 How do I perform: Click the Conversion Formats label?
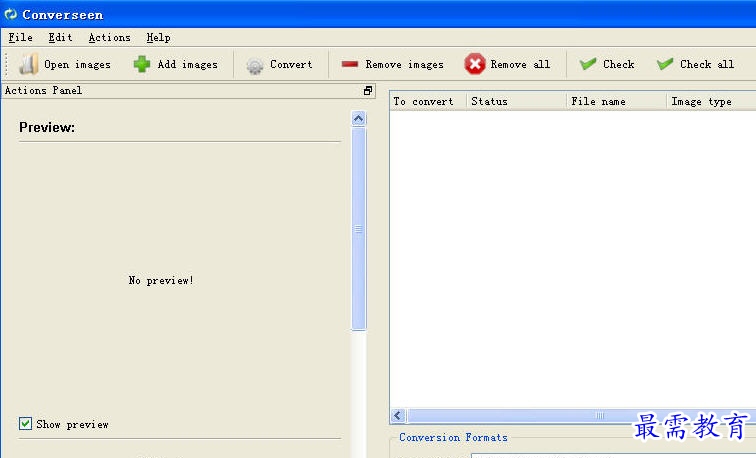(x=453, y=437)
